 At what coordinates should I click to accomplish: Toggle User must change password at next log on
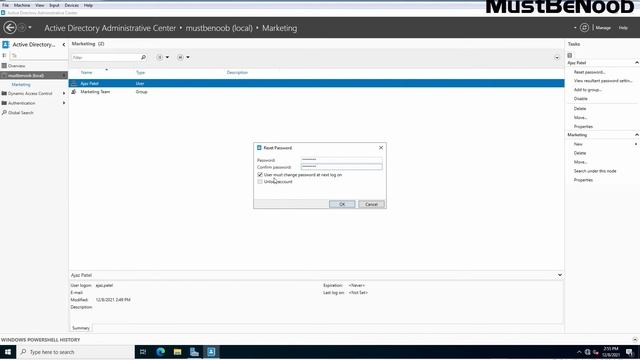point(260,175)
